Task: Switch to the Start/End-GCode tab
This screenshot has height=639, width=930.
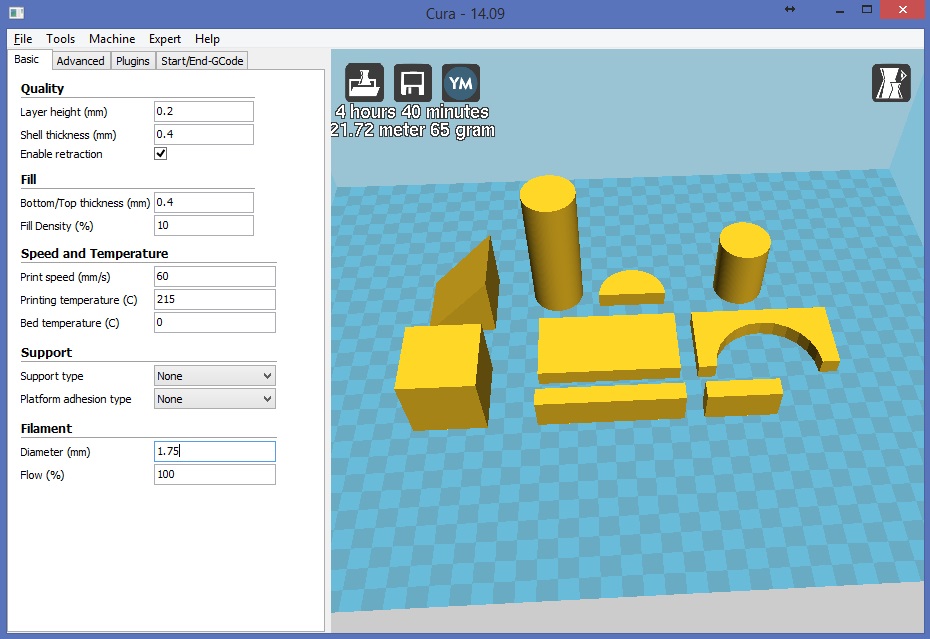Action: pos(202,61)
